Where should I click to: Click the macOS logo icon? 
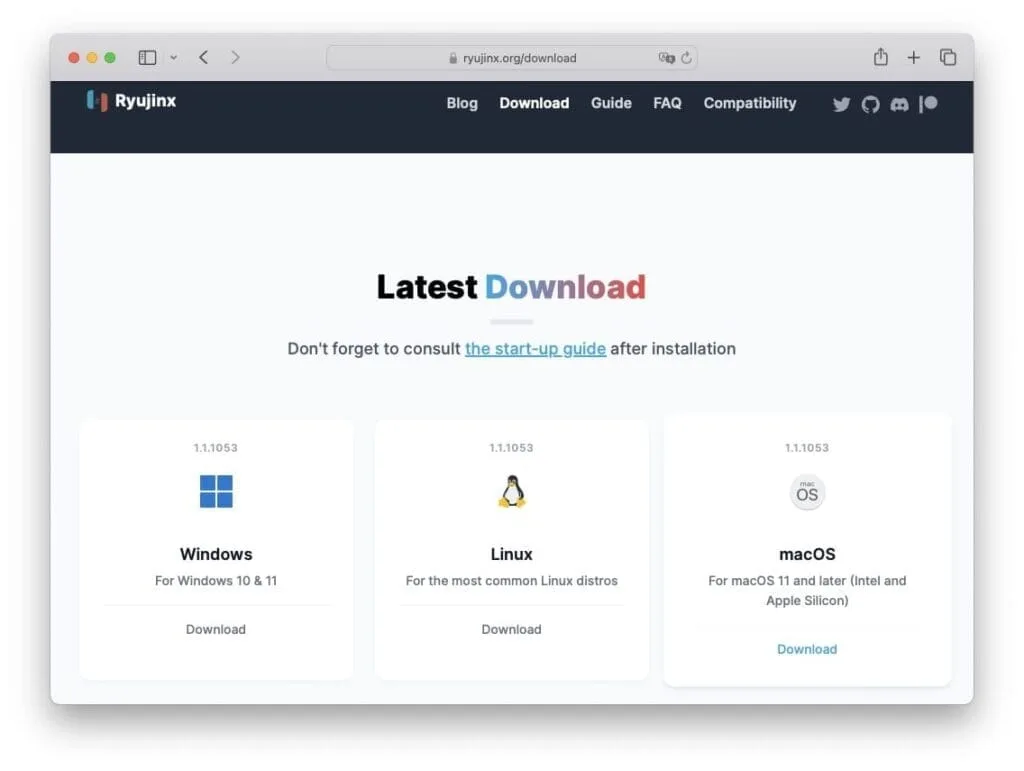coord(807,493)
